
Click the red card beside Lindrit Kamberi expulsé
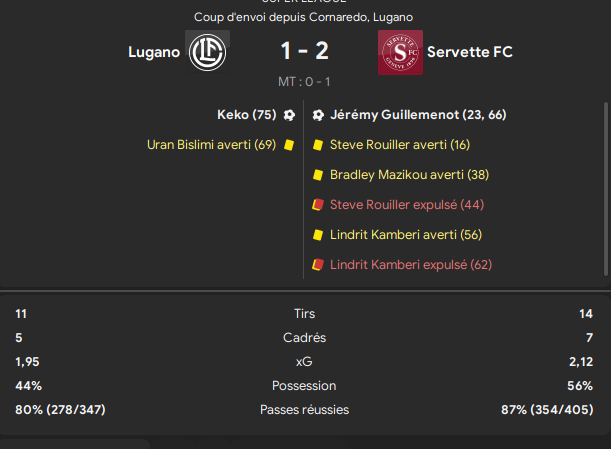coord(318,265)
